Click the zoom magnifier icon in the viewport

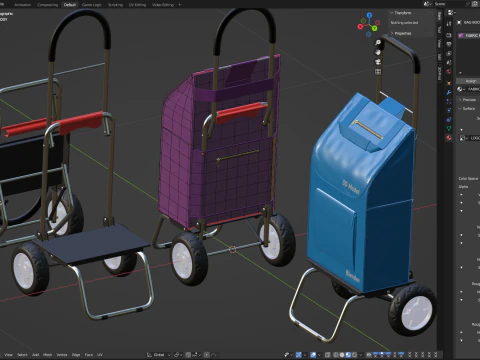[x=378, y=42]
